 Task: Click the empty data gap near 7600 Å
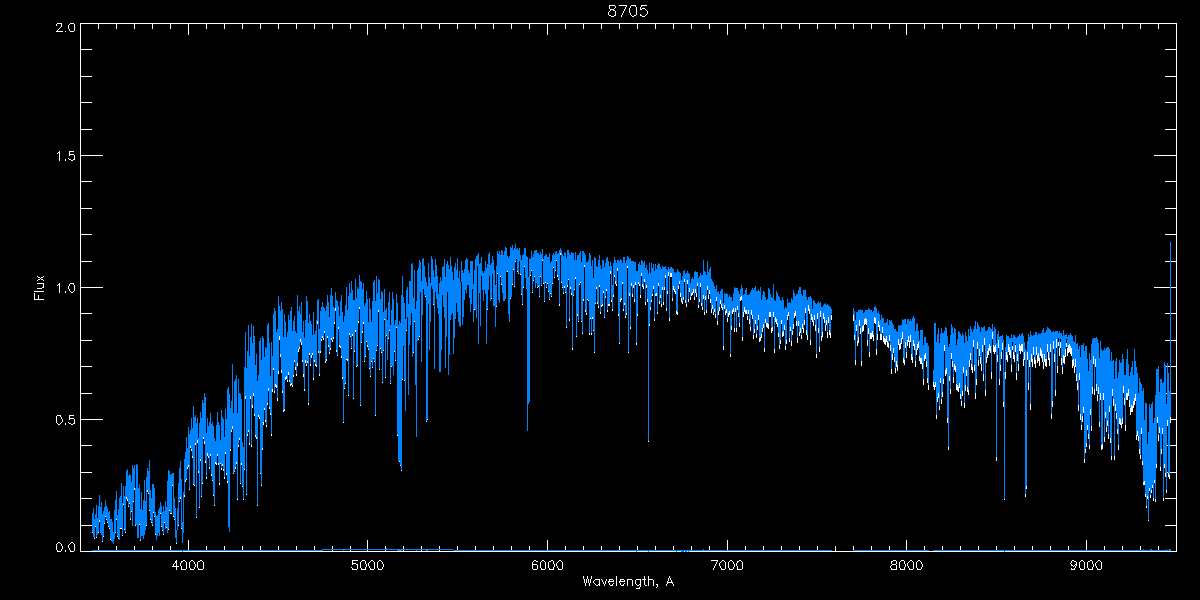(843, 330)
